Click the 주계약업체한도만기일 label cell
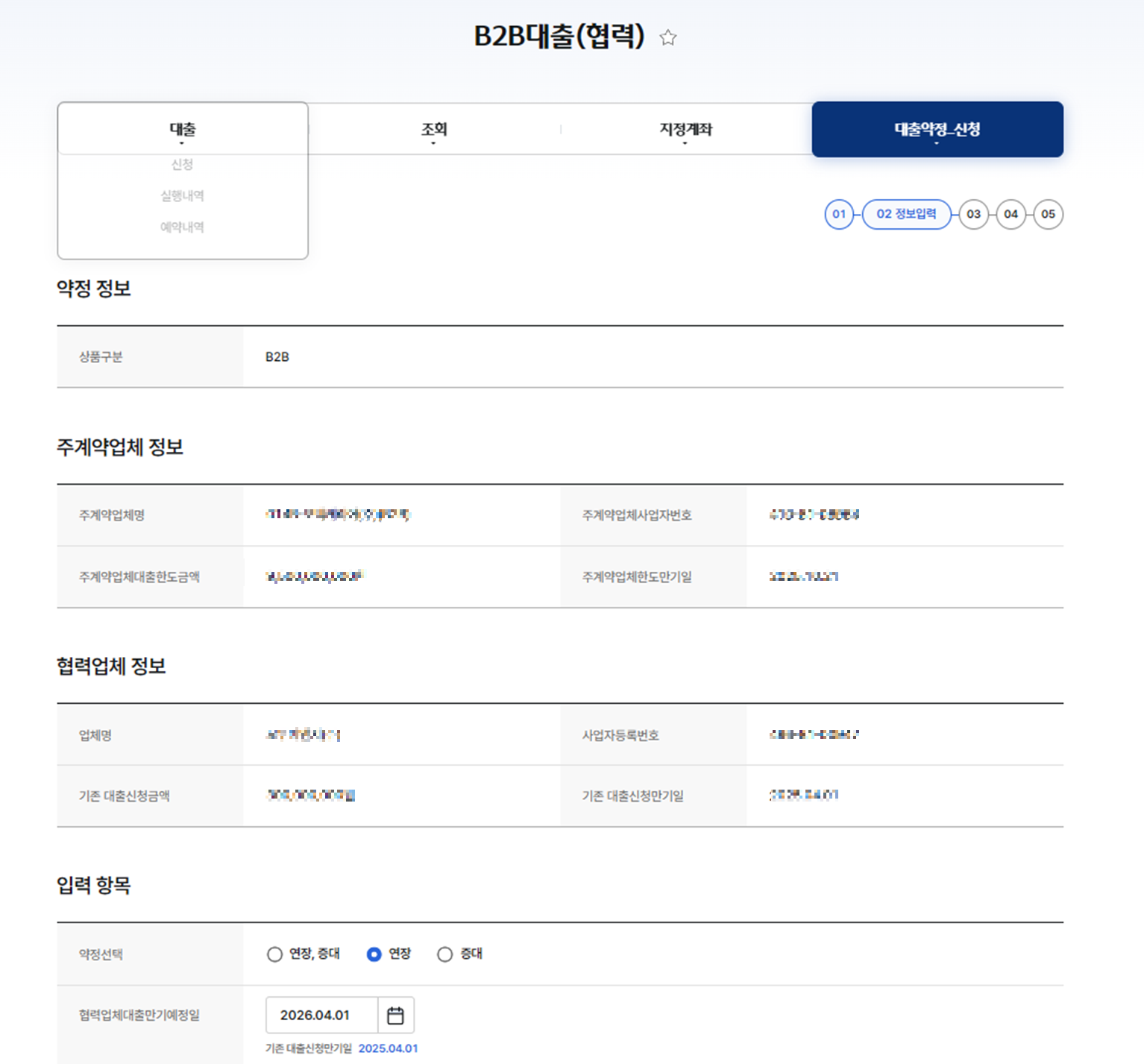The image size is (1144, 1064). click(653, 577)
